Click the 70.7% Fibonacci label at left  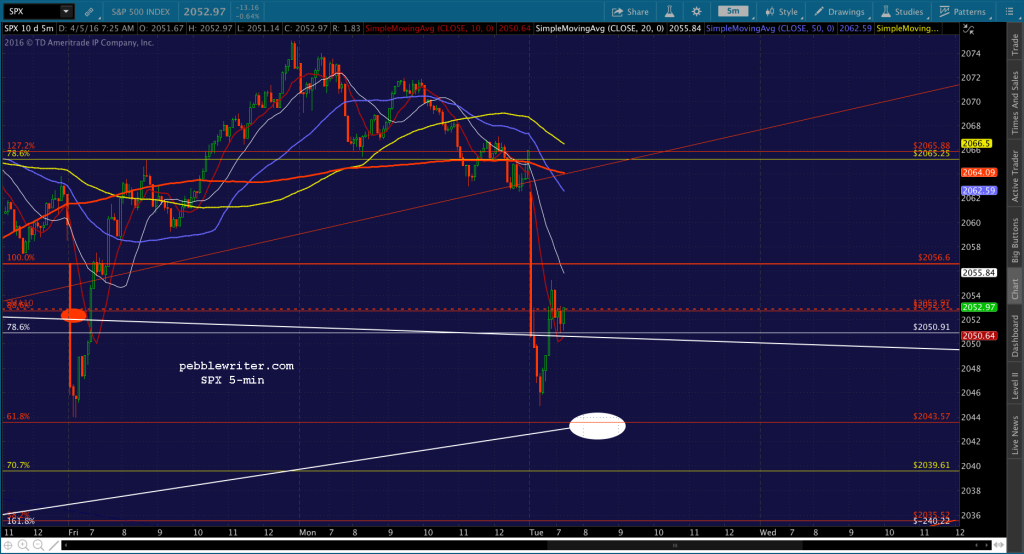(x=18, y=465)
